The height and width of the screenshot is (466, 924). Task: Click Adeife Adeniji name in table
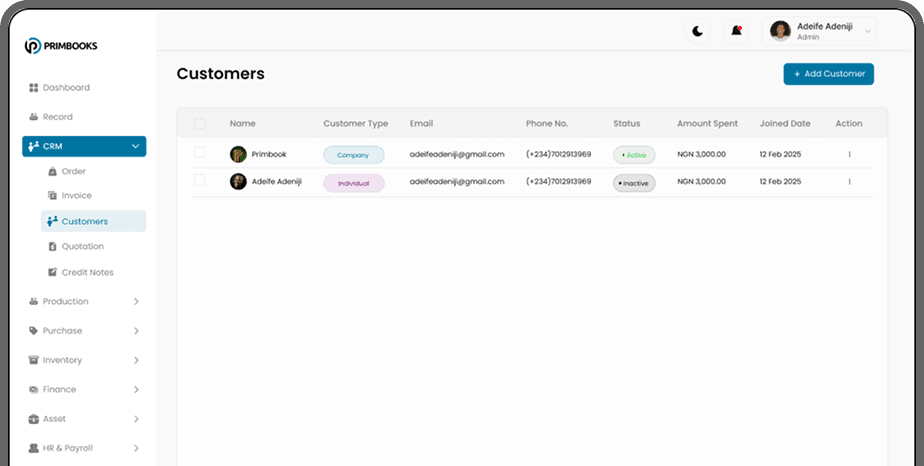pos(276,181)
